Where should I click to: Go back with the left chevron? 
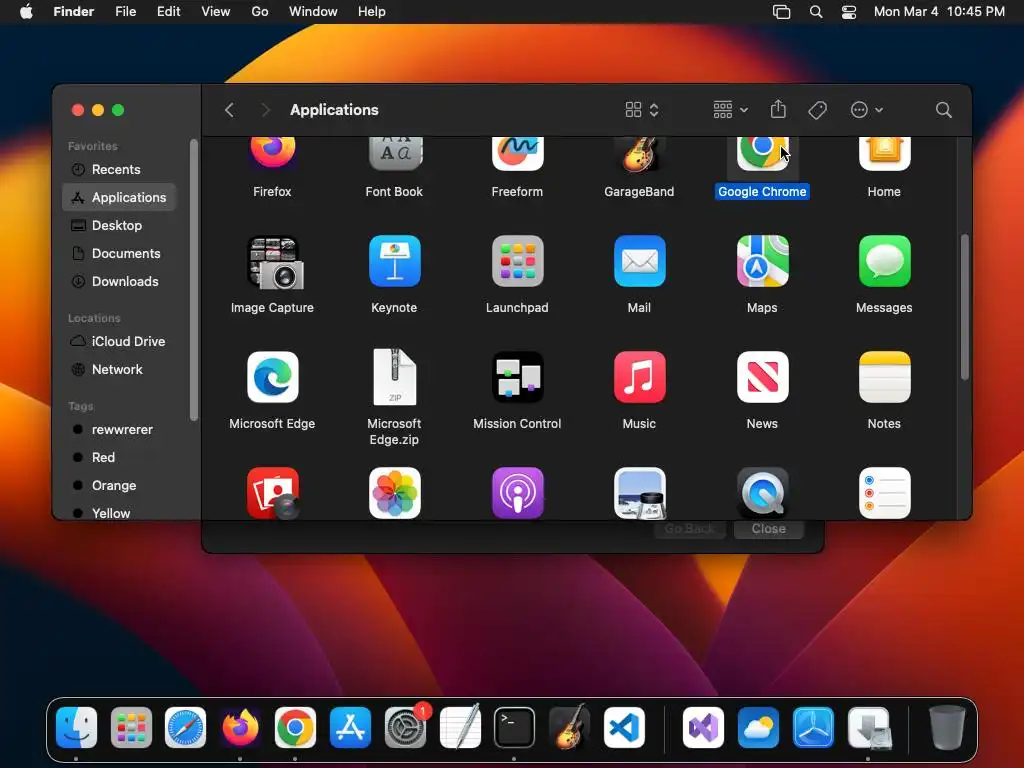[x=229, y=110]
